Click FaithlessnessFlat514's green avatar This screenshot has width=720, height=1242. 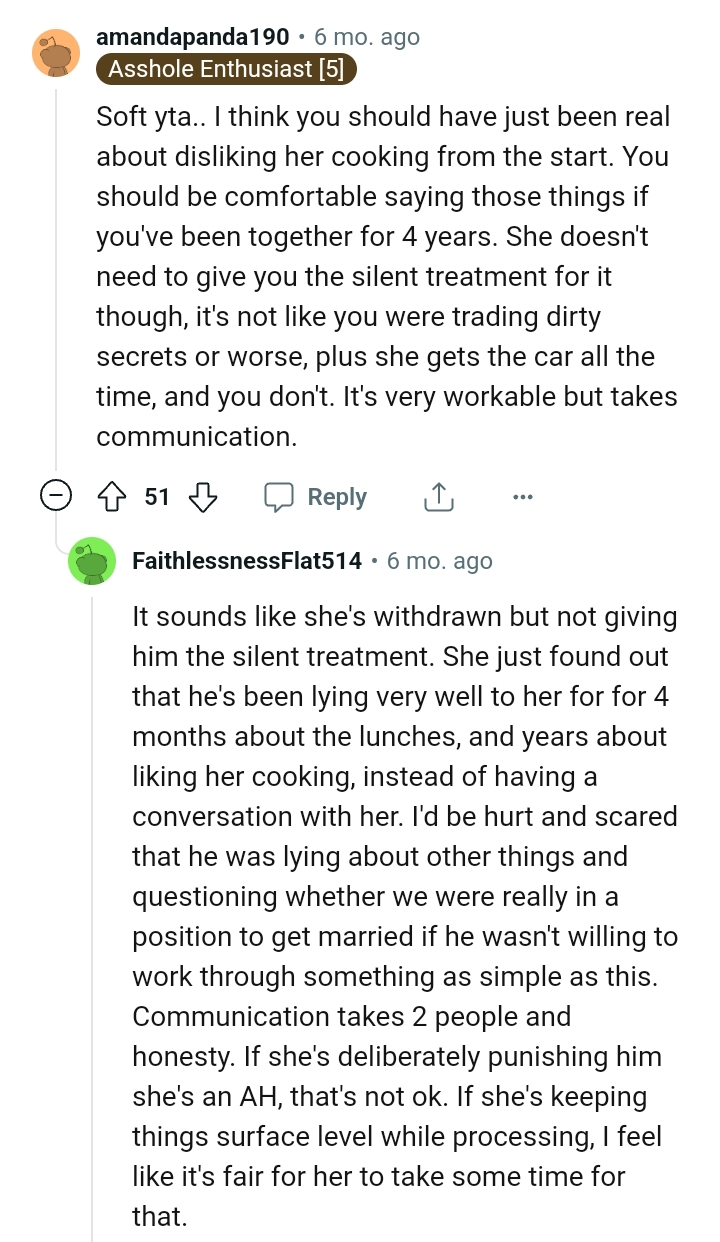[93, 561]
